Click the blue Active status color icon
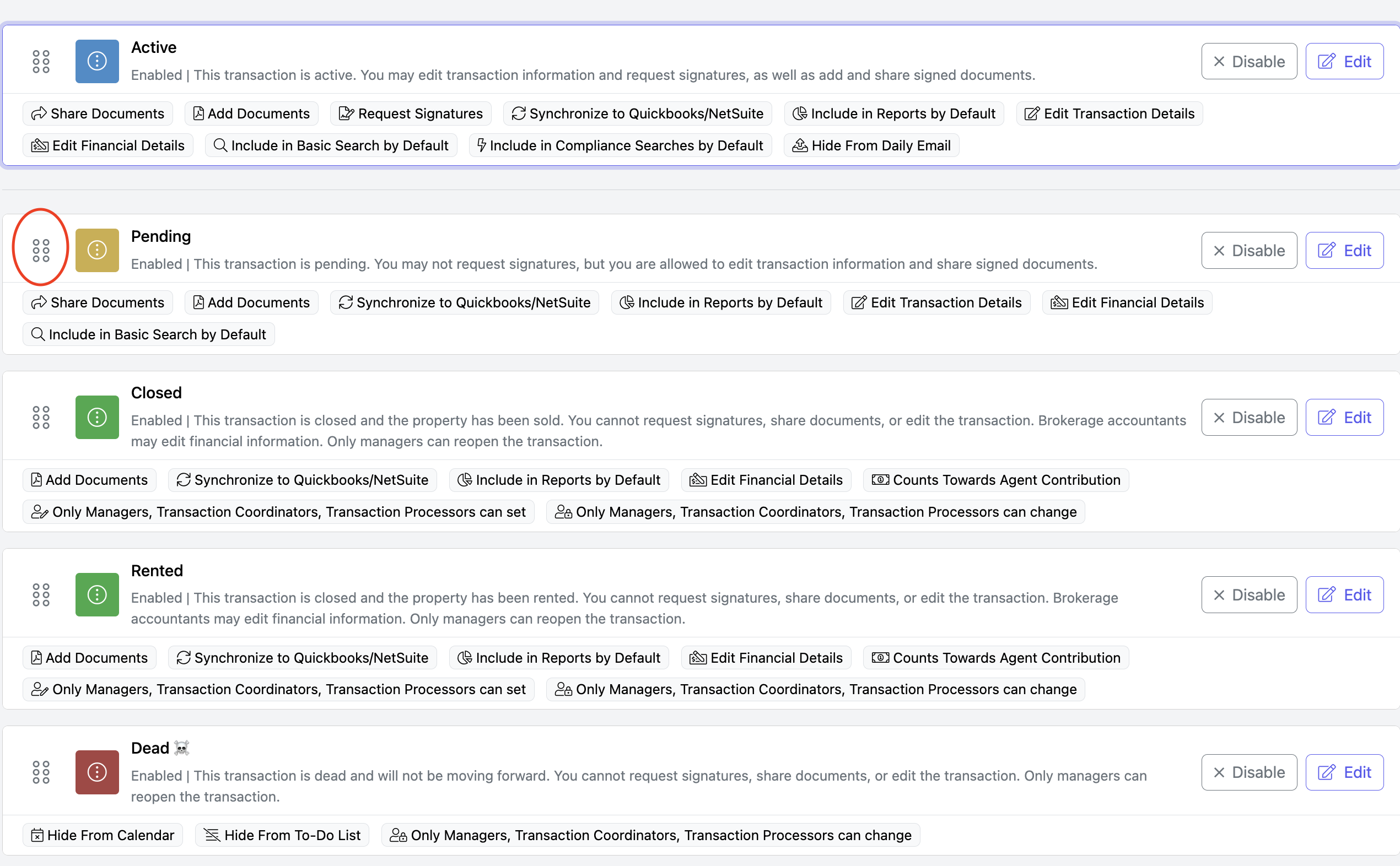This screenshot has height=866, width=1400. tap(97, 61)
